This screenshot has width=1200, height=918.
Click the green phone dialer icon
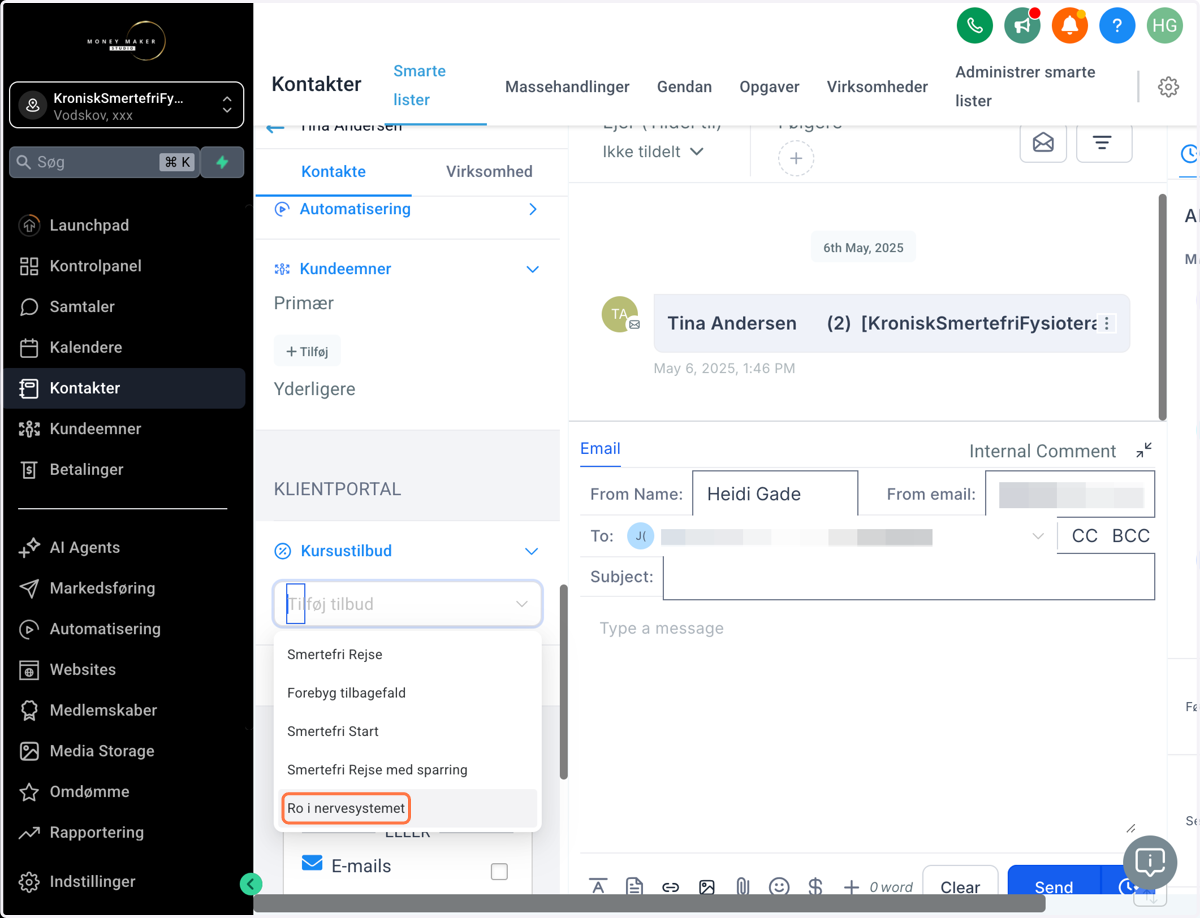click(974, 26)
